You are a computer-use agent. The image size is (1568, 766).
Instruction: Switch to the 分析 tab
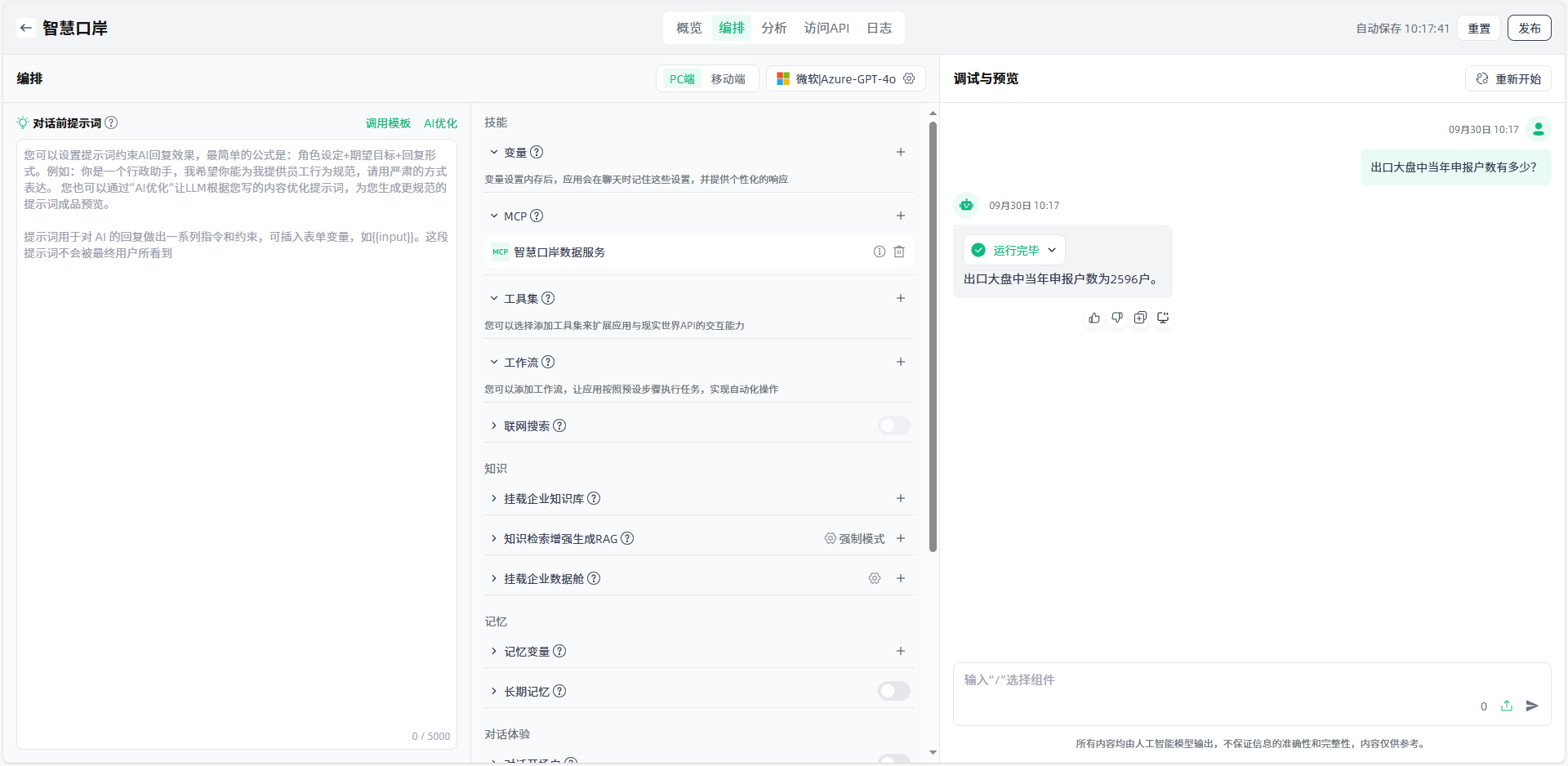[773, 28]
